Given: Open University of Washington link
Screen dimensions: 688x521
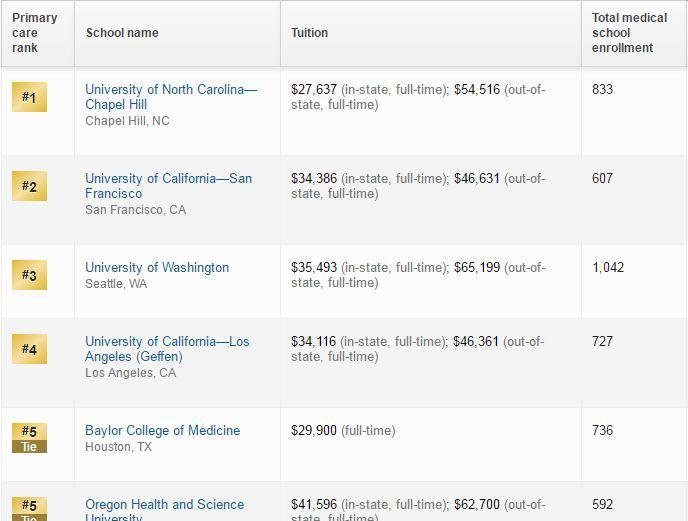Looking at the screenshot, I should click(x=157, y=267).
